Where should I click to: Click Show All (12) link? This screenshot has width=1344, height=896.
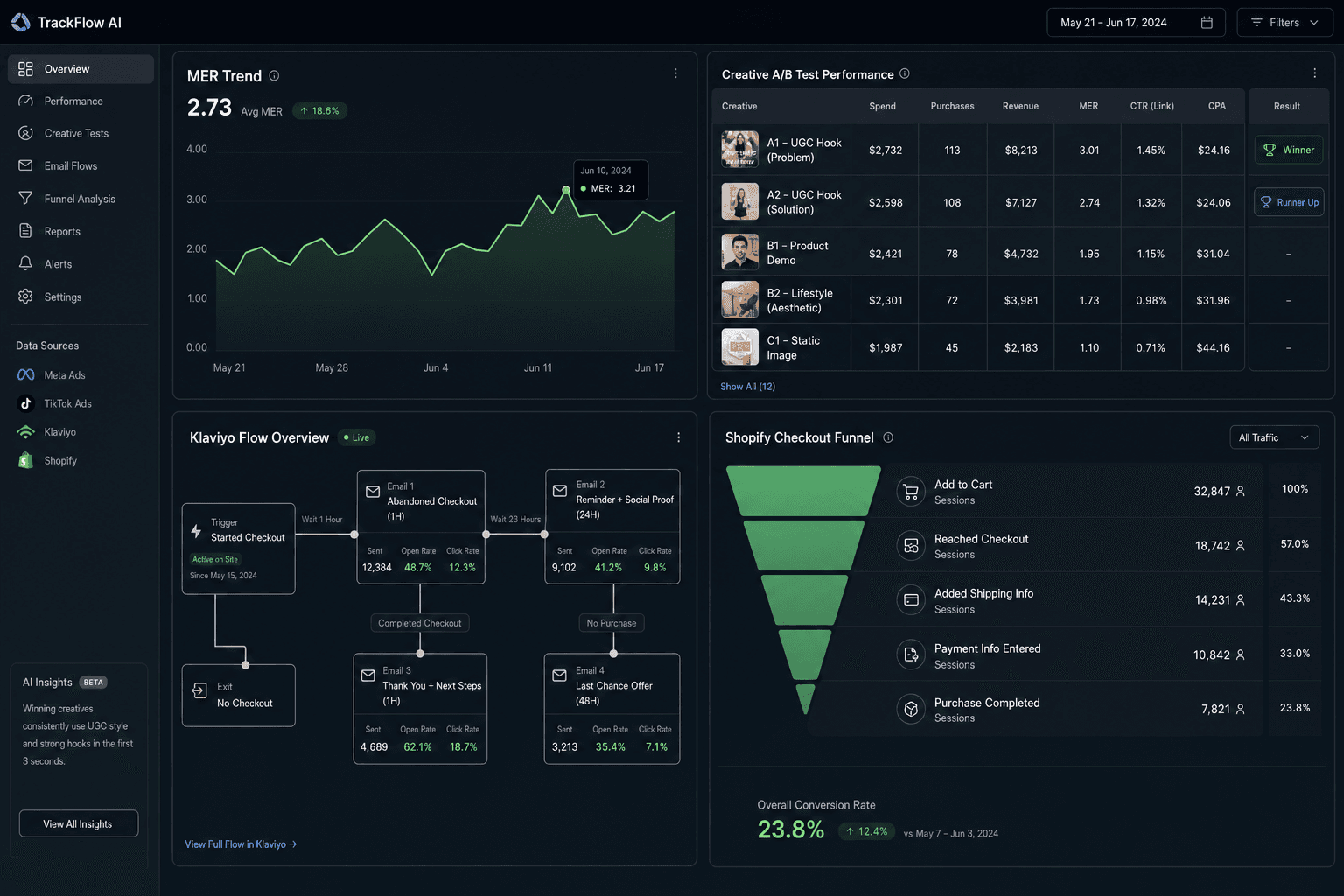748,387
